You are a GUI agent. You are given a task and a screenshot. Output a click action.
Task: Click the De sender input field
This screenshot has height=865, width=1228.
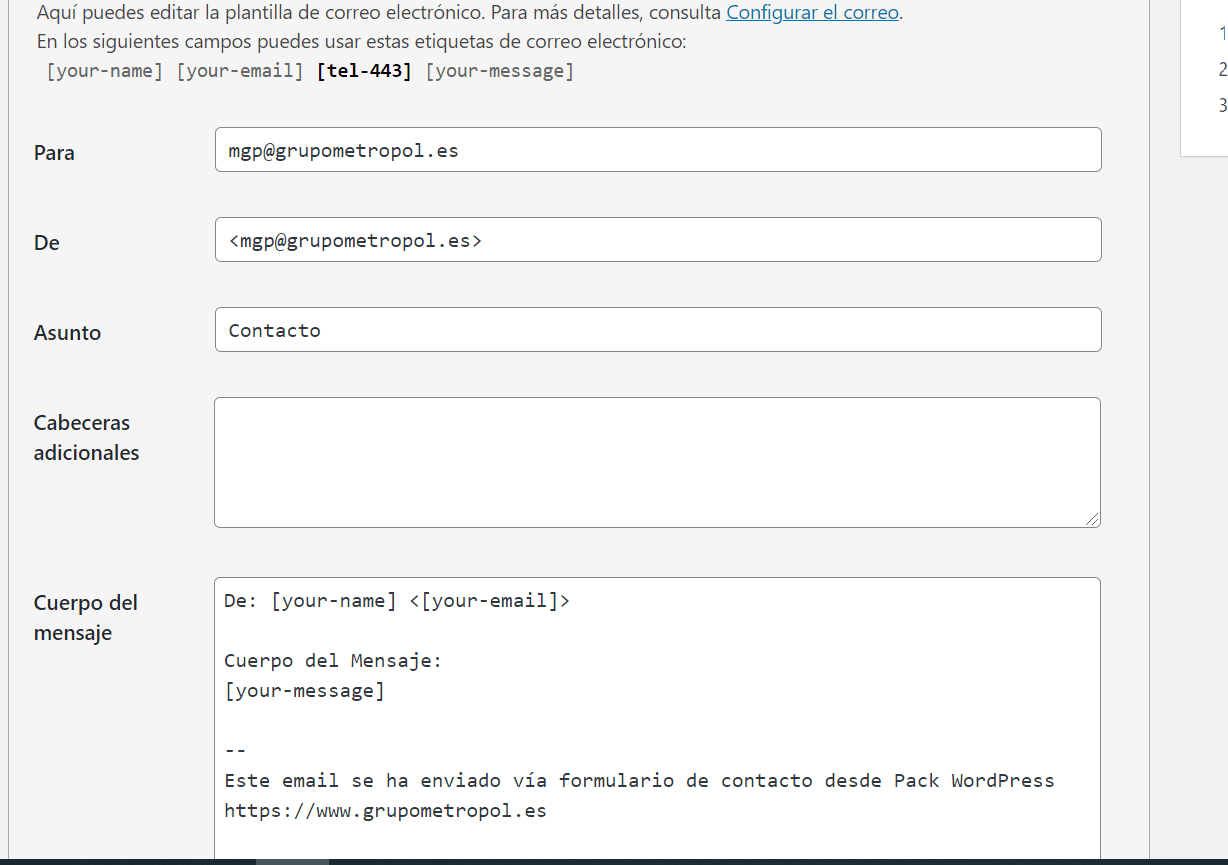coord(658,240)
